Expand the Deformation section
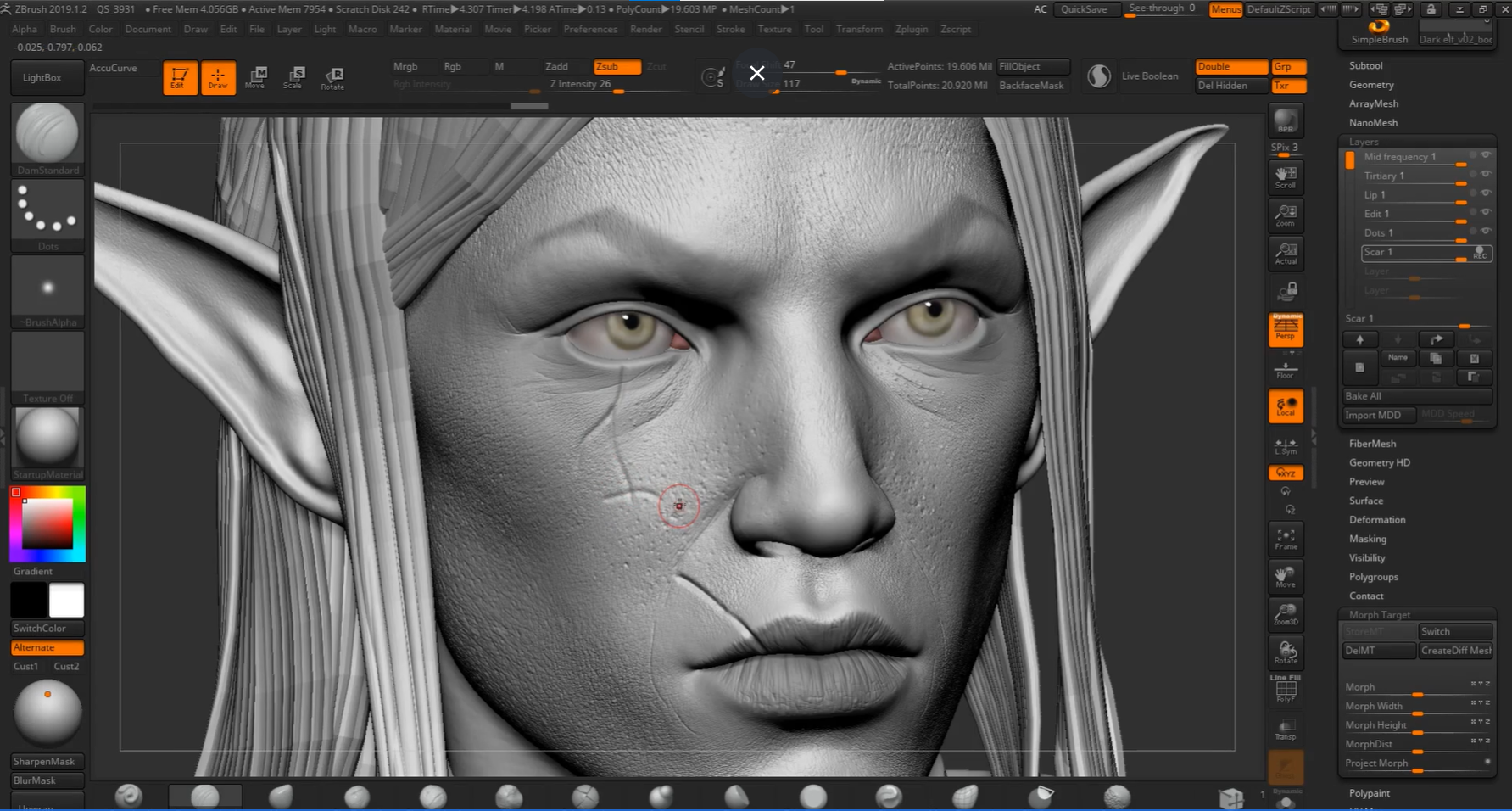Image resolution: width=1512 pixels, height=811 pixels. click(x=1377, y=520)
